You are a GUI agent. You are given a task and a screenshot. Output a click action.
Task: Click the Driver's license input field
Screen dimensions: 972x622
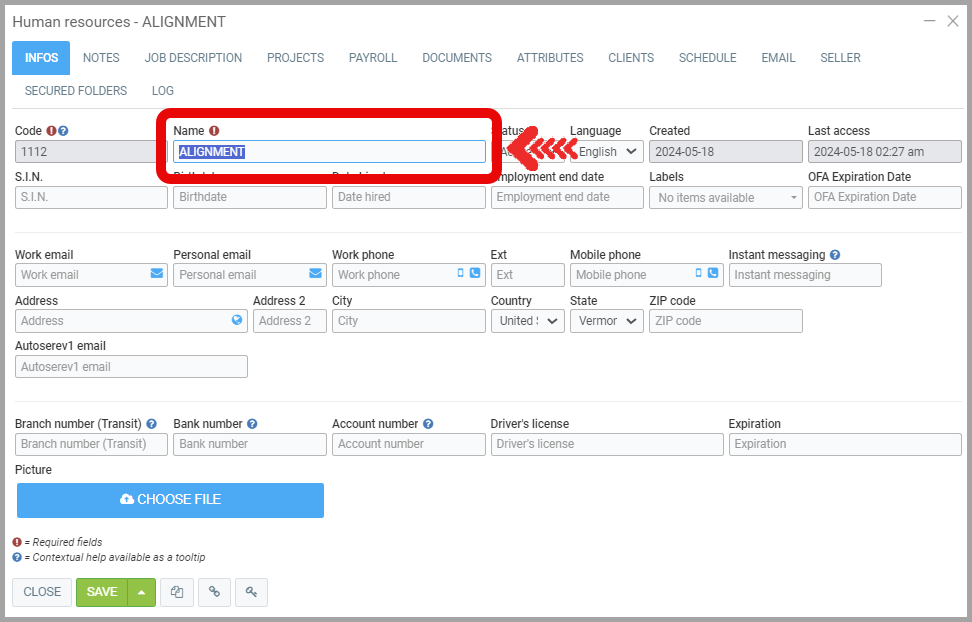pyautogui.click(x=606, y=444)
